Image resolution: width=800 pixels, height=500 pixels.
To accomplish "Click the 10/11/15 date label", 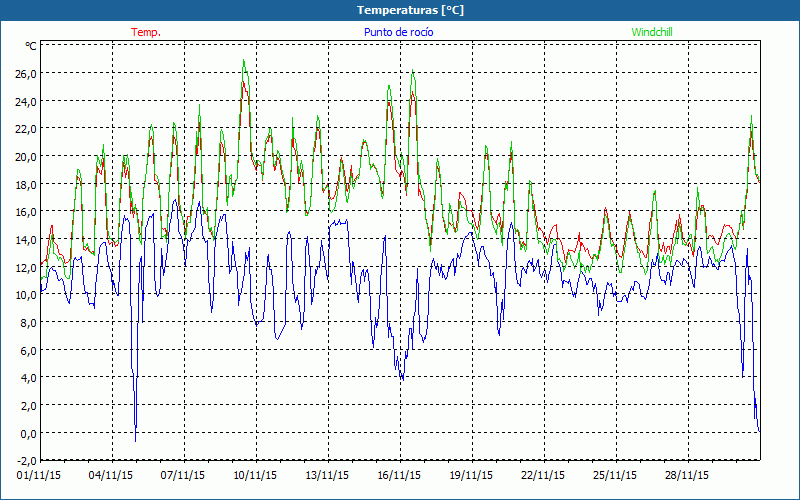I will click(255, 476).
